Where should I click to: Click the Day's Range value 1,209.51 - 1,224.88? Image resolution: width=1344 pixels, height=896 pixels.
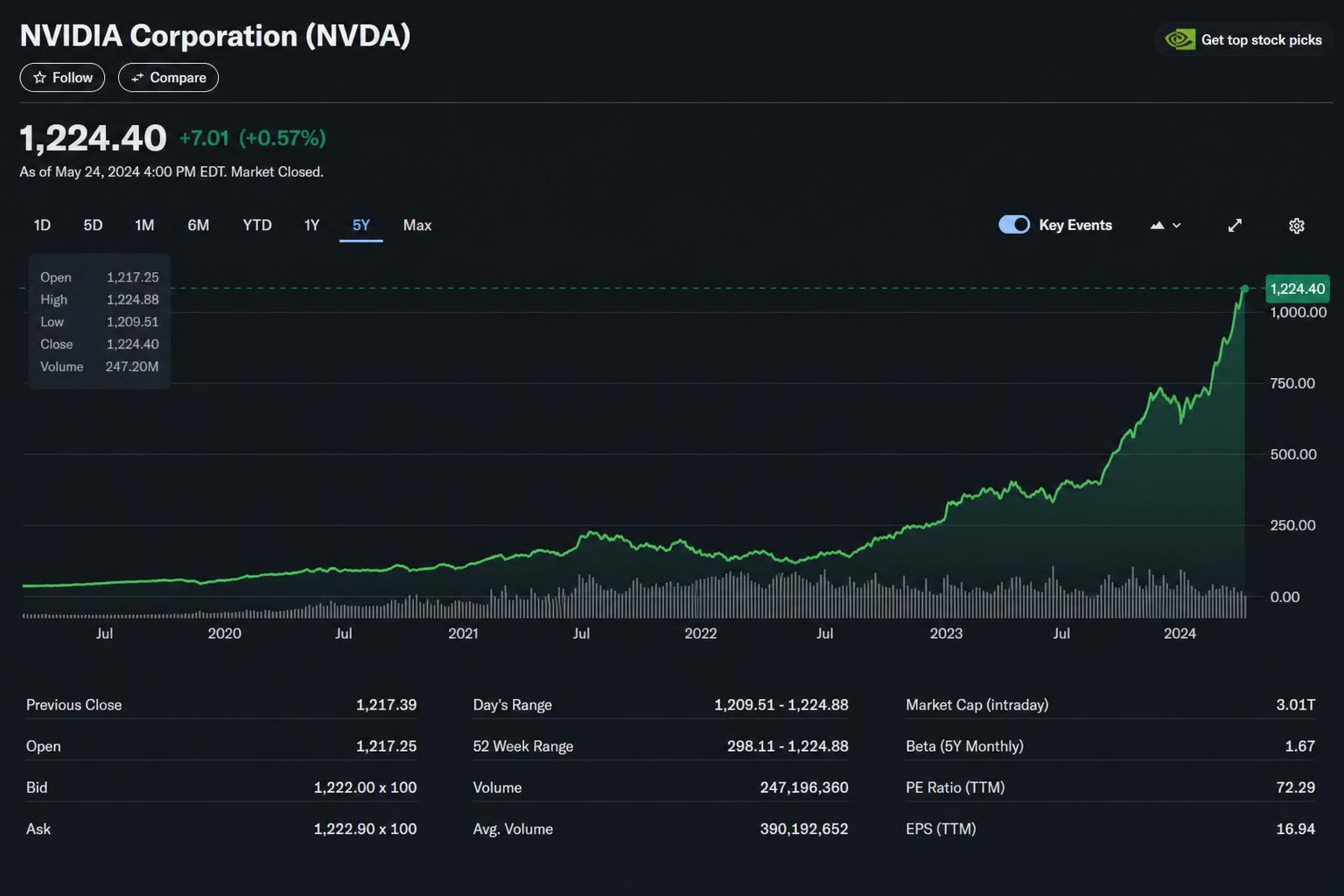coord(781,705)
